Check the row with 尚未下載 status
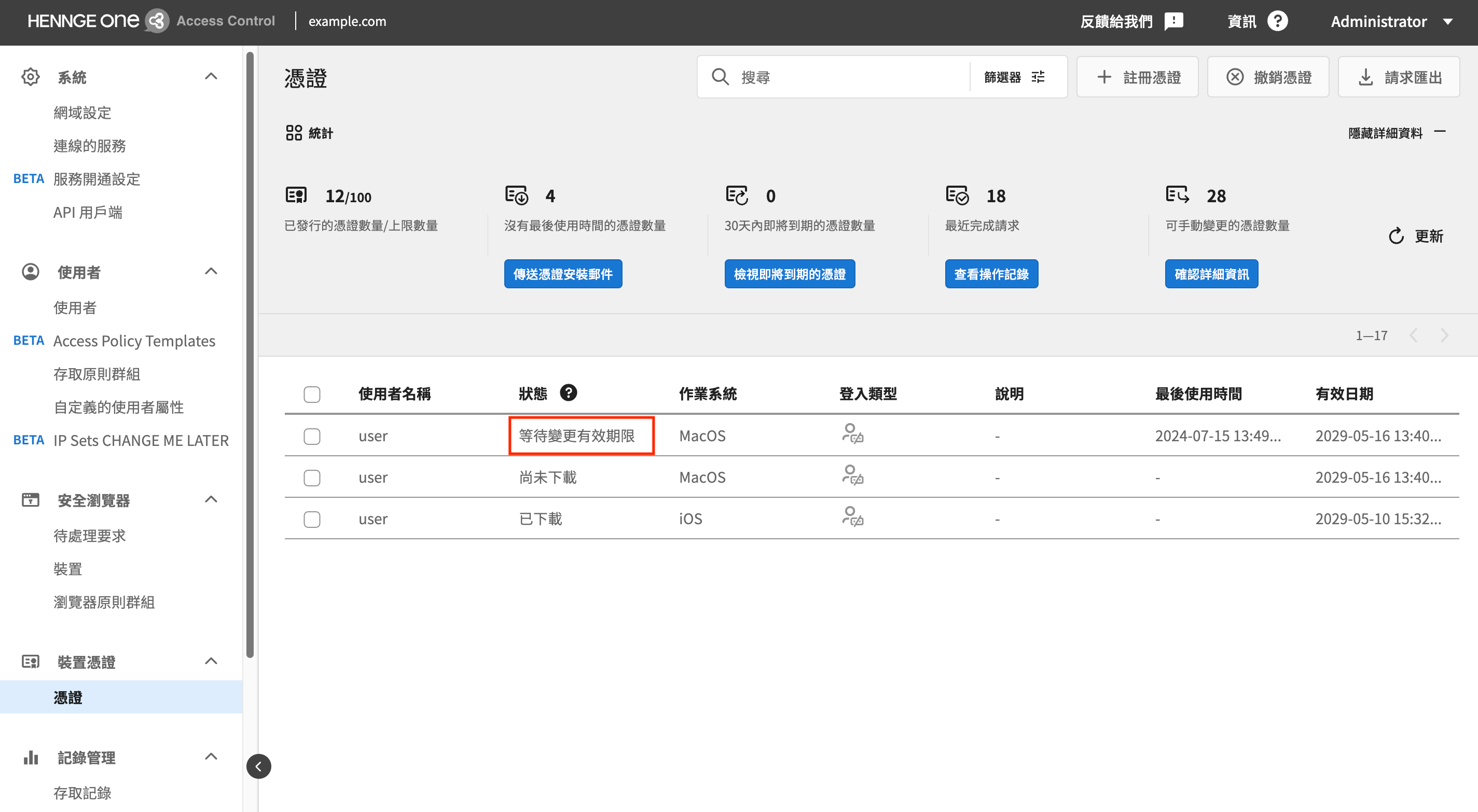The image size is (1478, 812). (312, 478)
